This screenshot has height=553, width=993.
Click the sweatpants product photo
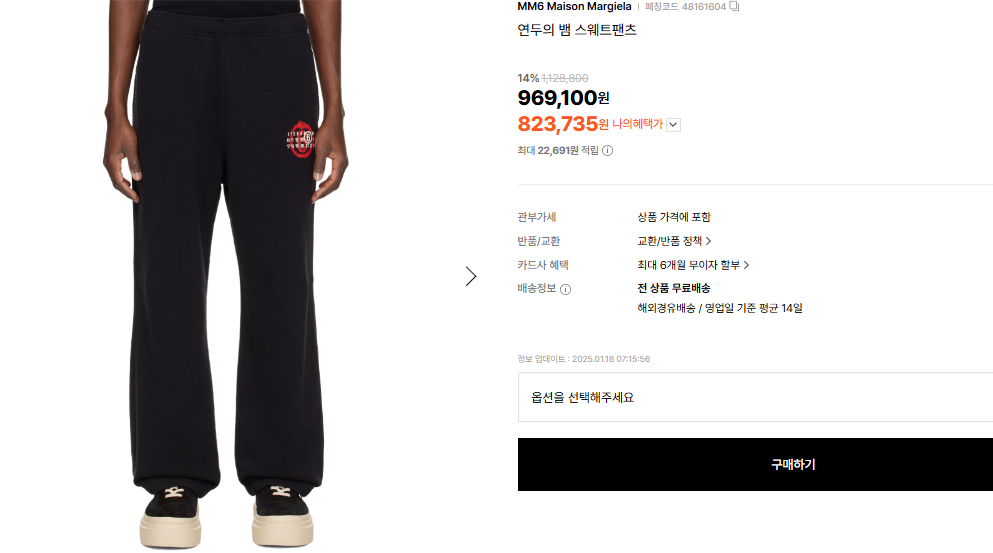pyautogui.click(x=225, y=276)
